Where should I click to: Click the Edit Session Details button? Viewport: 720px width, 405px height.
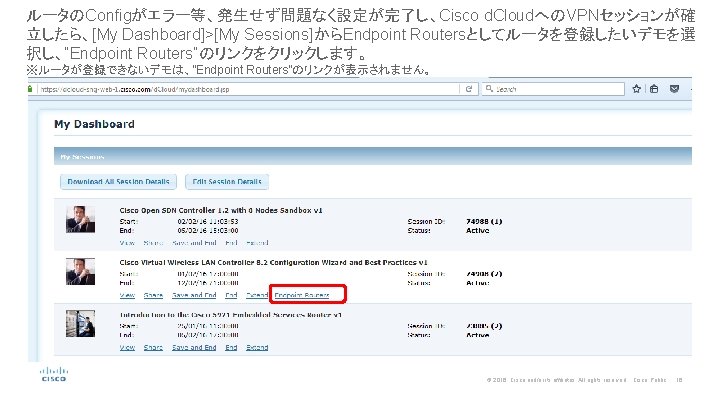tap(227, 181)
